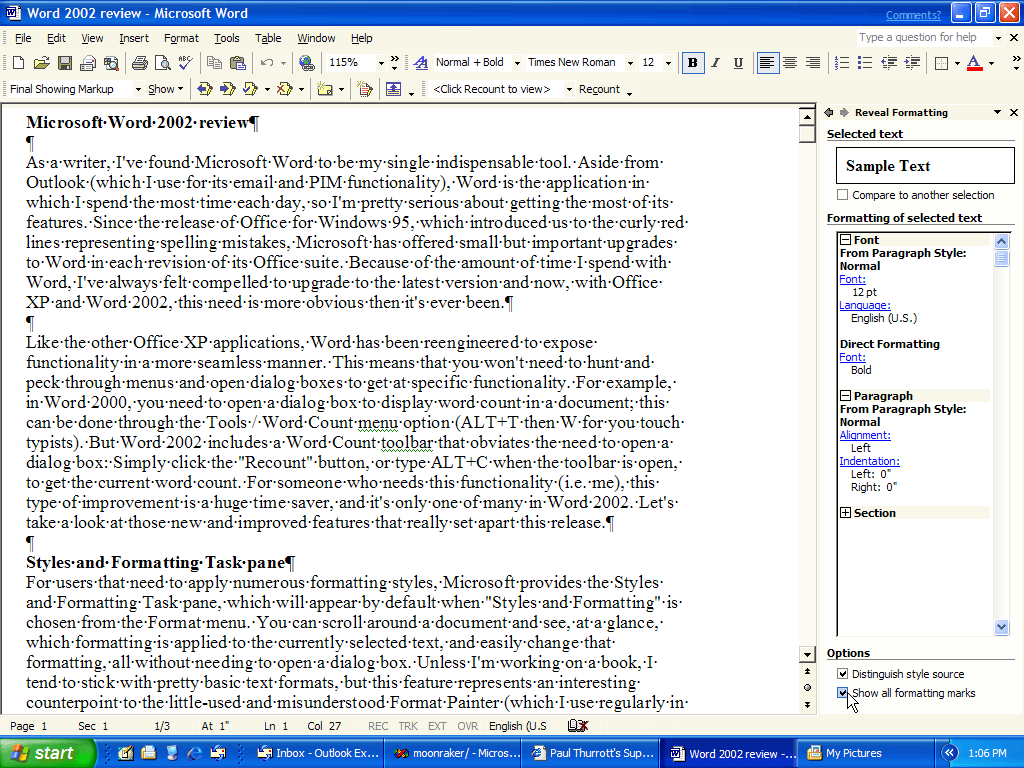Open the Print Preview tool
This screenshot has height=768, width=1024.
[x=161, y=63]
